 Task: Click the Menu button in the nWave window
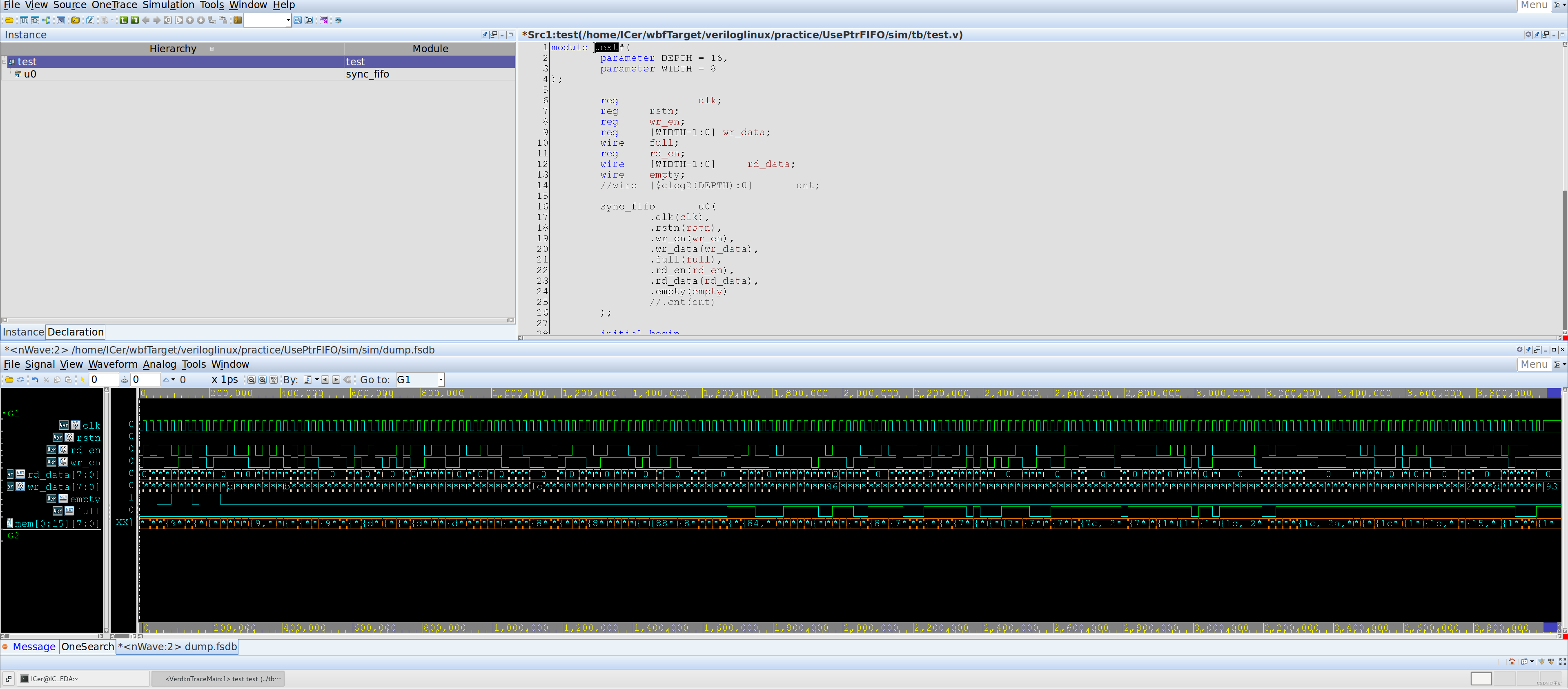click(1534, 364)
